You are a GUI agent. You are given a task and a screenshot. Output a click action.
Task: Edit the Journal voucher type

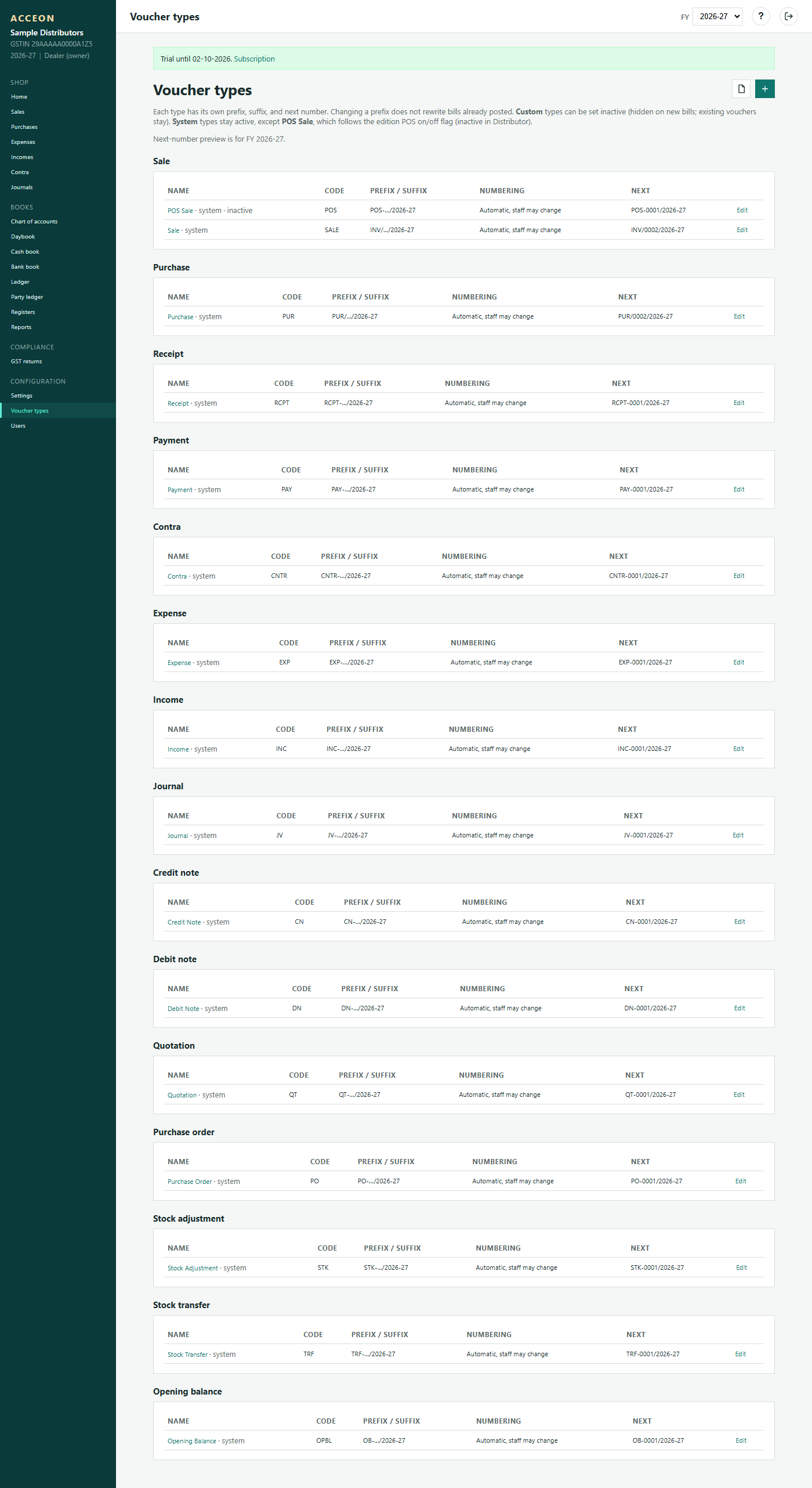point(738,835)
